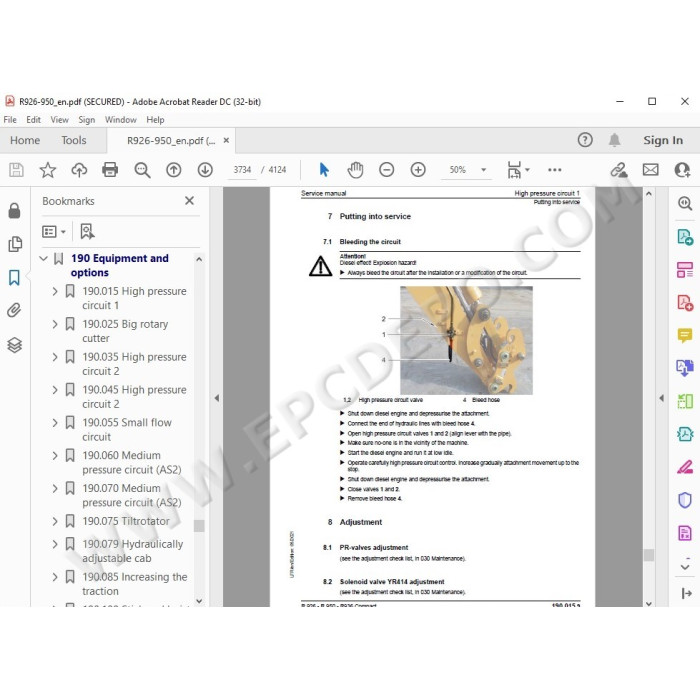
Task: Open the Layers panel via the stack icon
Action: click(14, 345)
